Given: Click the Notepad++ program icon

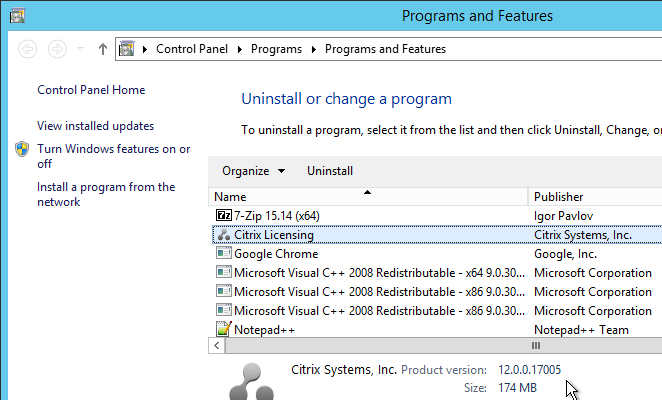Looking at the screenshot, I should [x=224, y=329].
